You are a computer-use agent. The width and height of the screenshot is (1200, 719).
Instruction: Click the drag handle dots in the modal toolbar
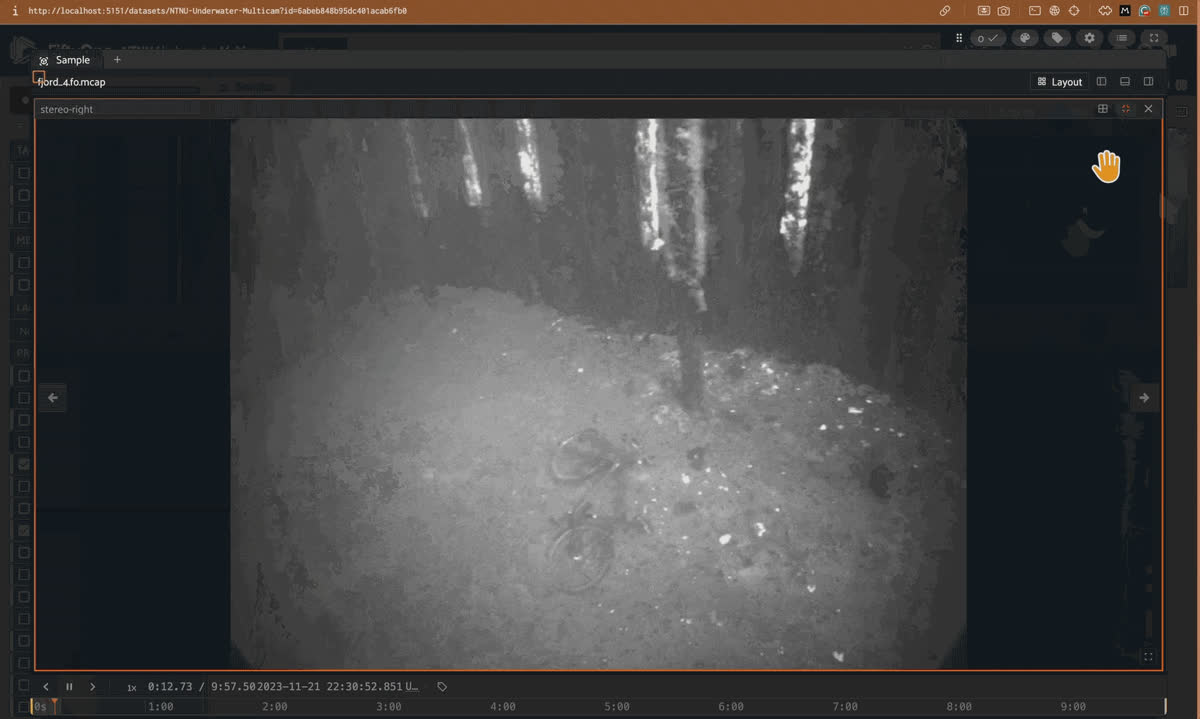click(959, 38)
